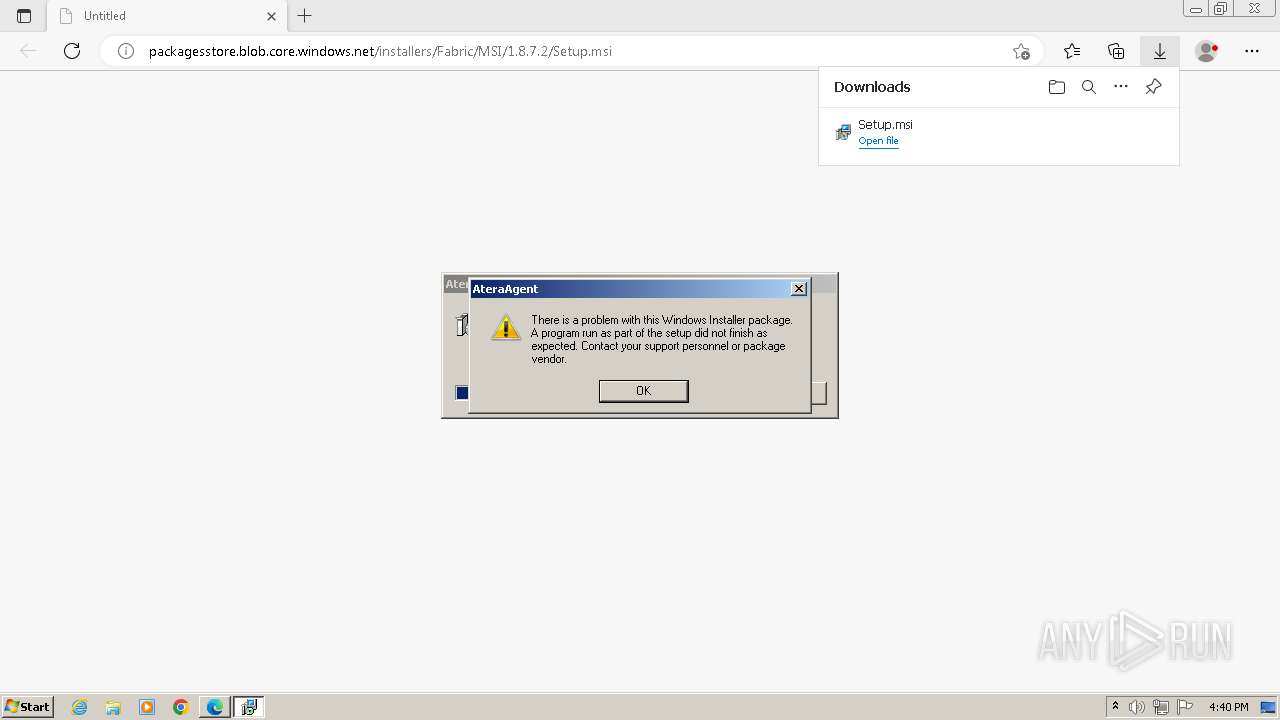
Task: Click the Downloads panel heading
Action: (872, 87)
